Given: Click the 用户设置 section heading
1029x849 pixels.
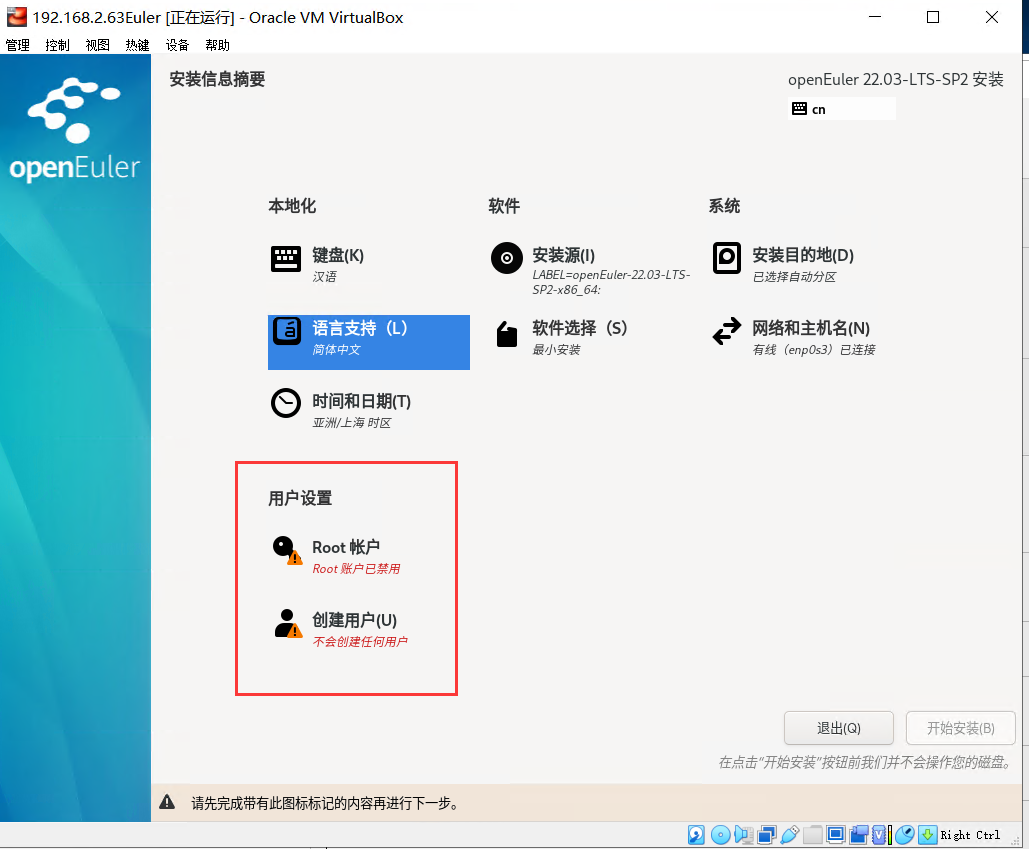Looking at the screenshot, I should [300, 498].
